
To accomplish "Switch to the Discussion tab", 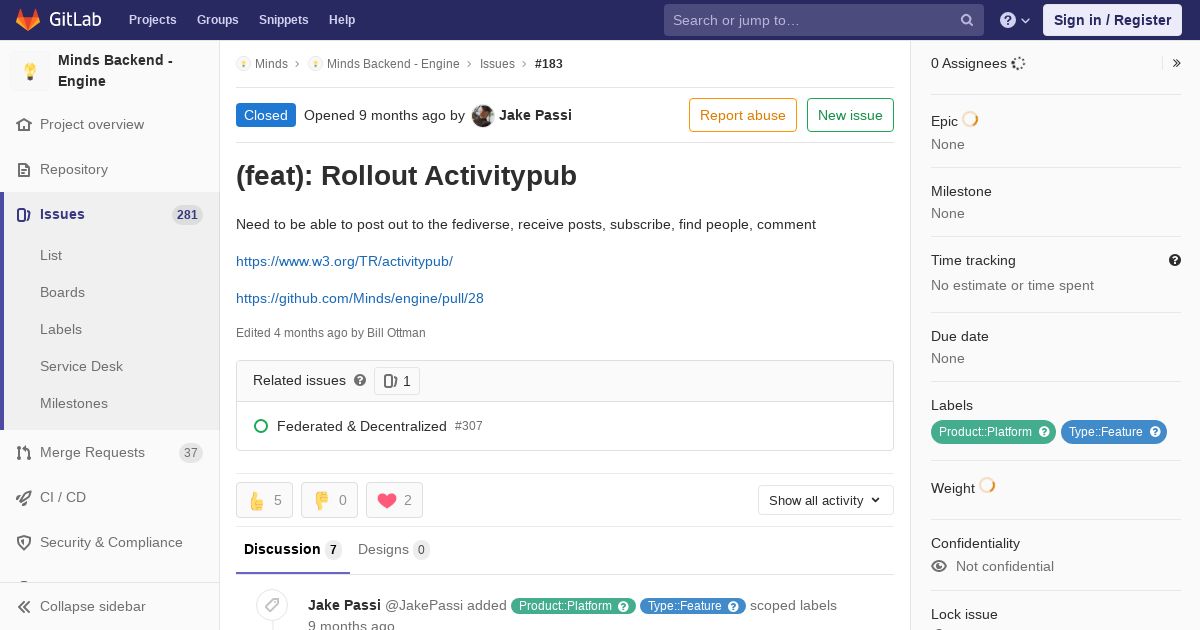I will [293, 549].
